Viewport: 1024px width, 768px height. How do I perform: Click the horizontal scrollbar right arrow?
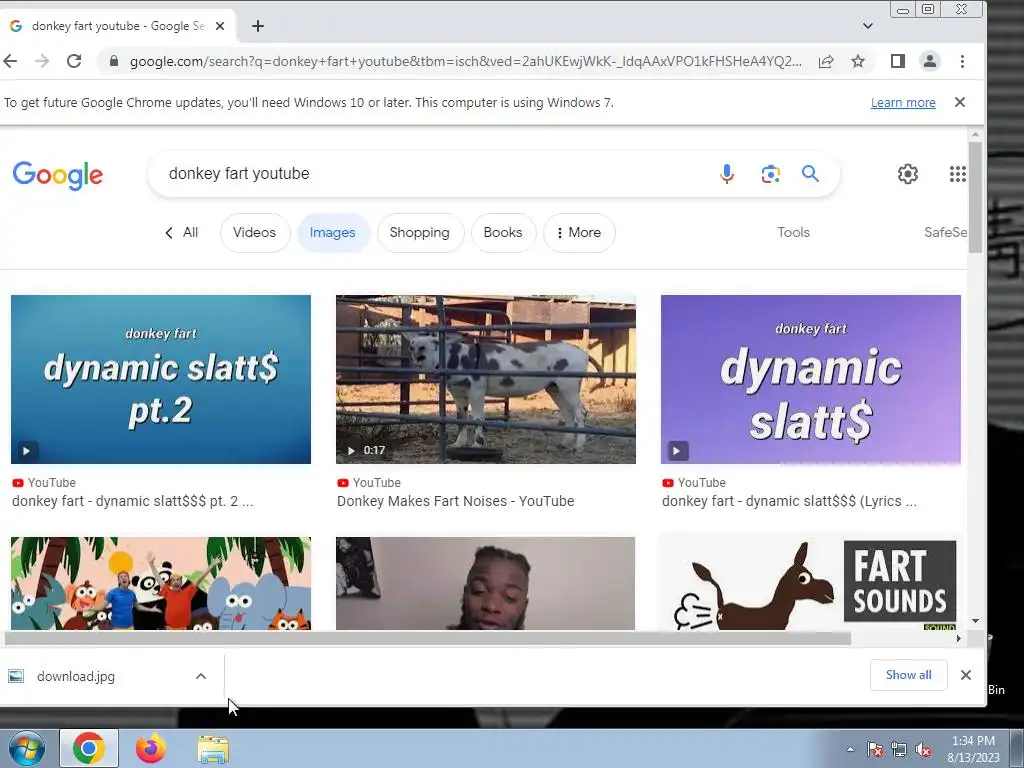959,638
